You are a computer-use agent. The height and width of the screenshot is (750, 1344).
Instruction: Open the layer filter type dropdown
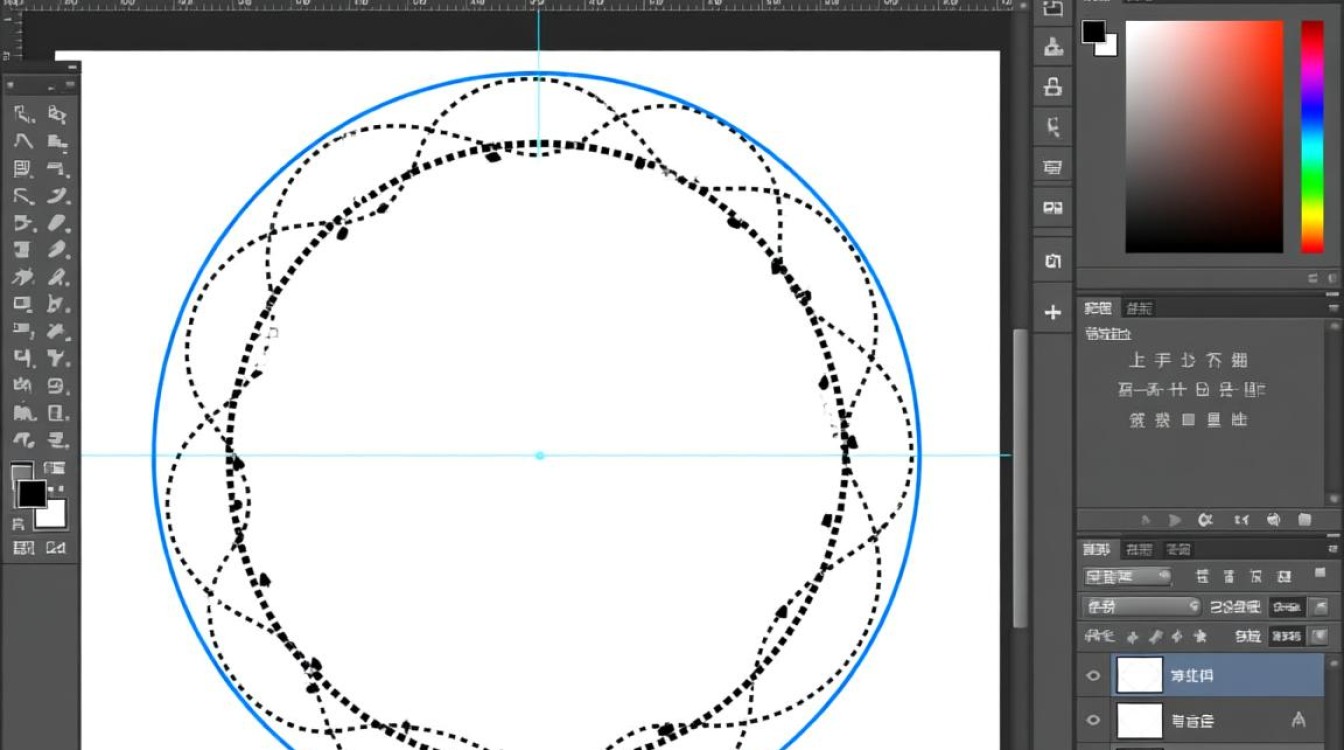pos(1127,577)
